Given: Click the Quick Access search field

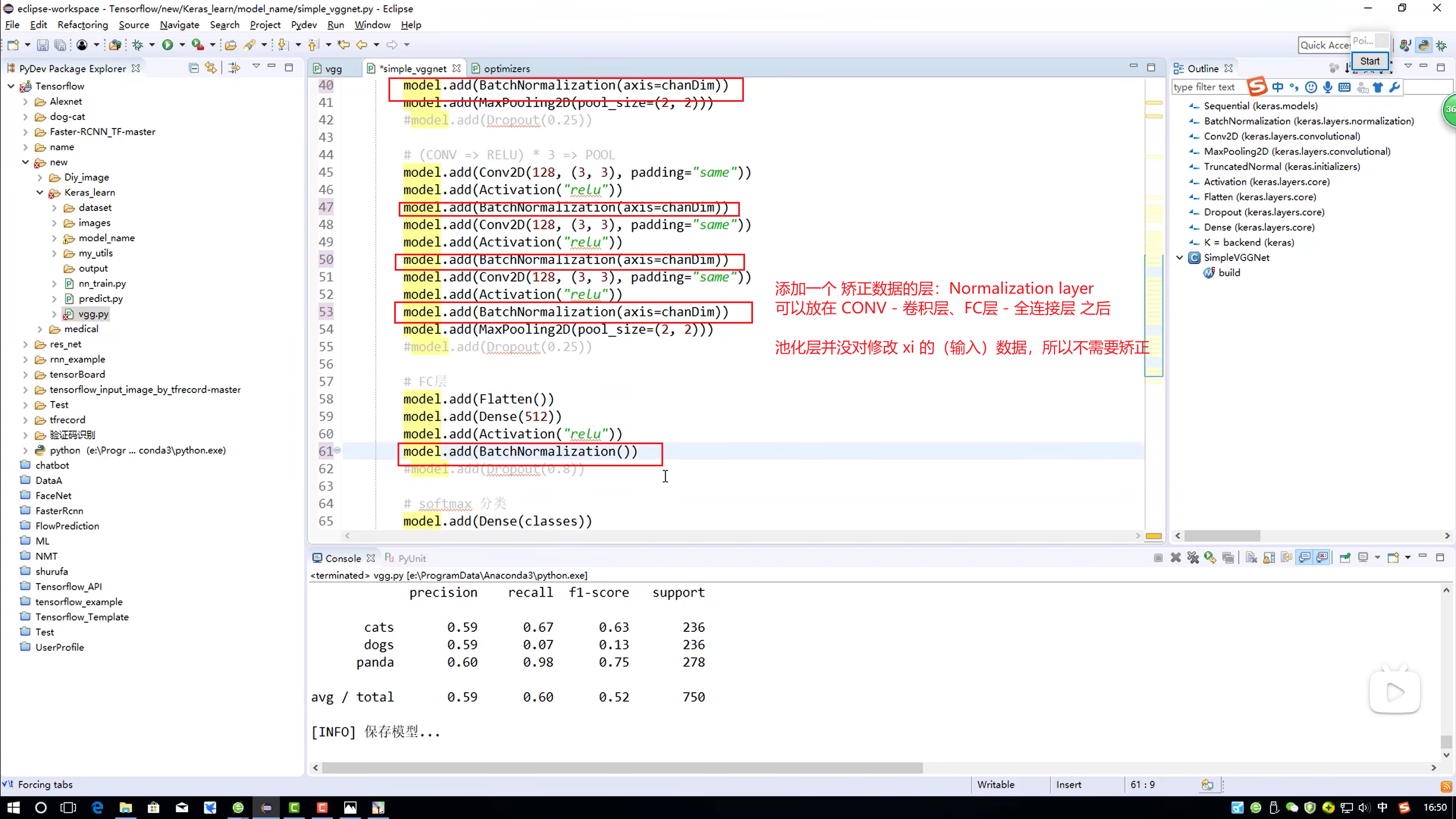Looking at the screenshot, I should click(x=1325, y=45).
